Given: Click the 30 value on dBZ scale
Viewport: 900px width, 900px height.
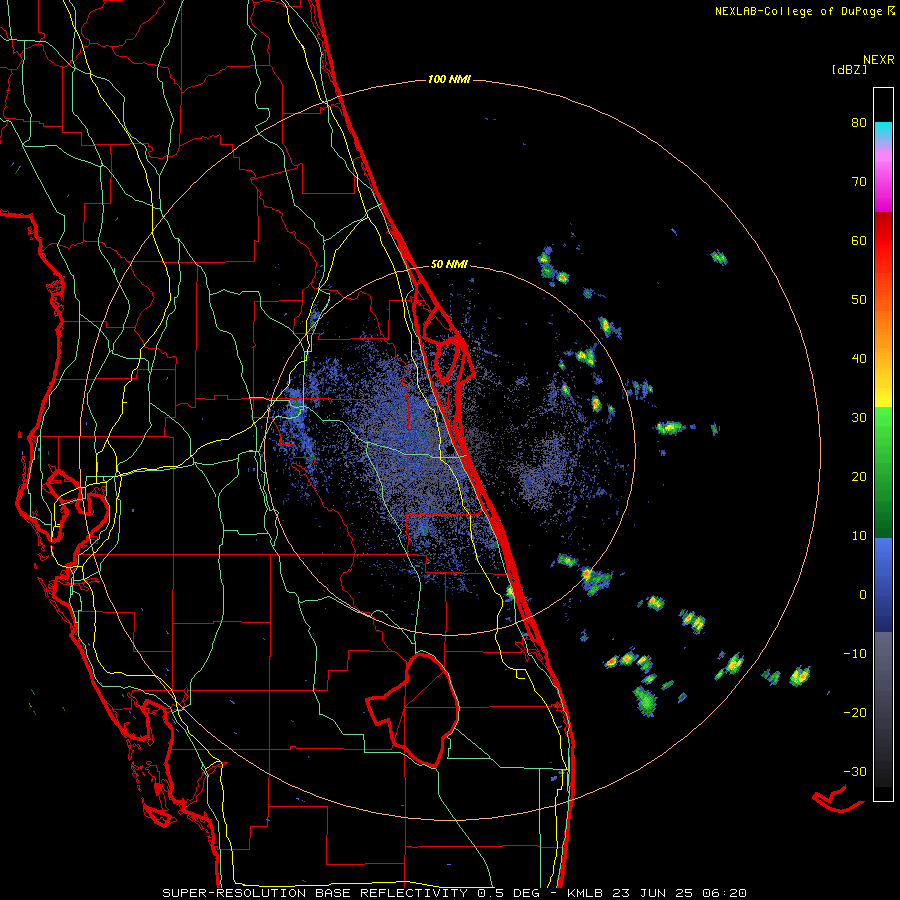Looking at the screenshot, I should pos(859,417).
